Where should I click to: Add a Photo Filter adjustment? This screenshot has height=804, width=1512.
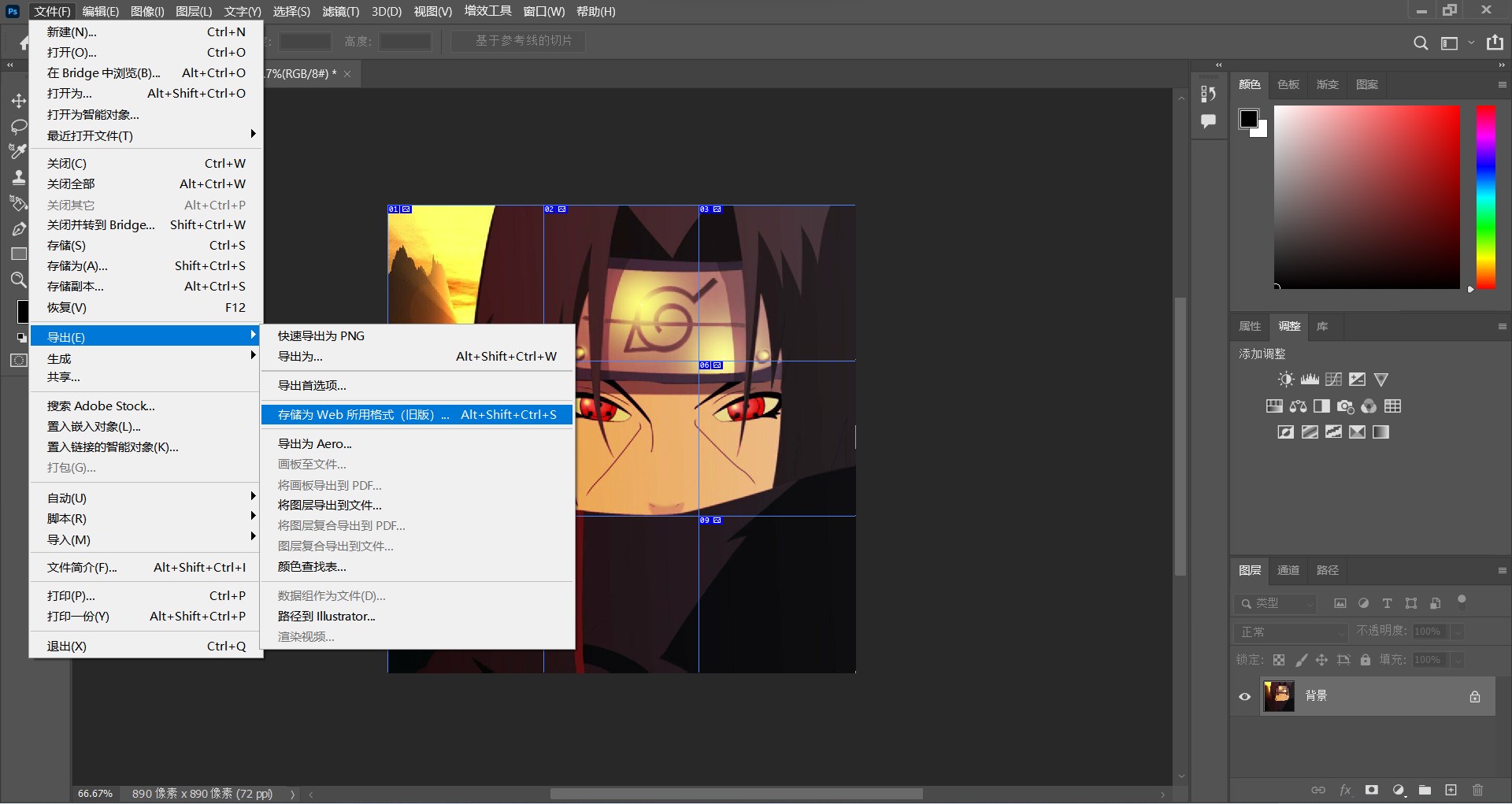pyautogui.click(x=1346, y=406)
